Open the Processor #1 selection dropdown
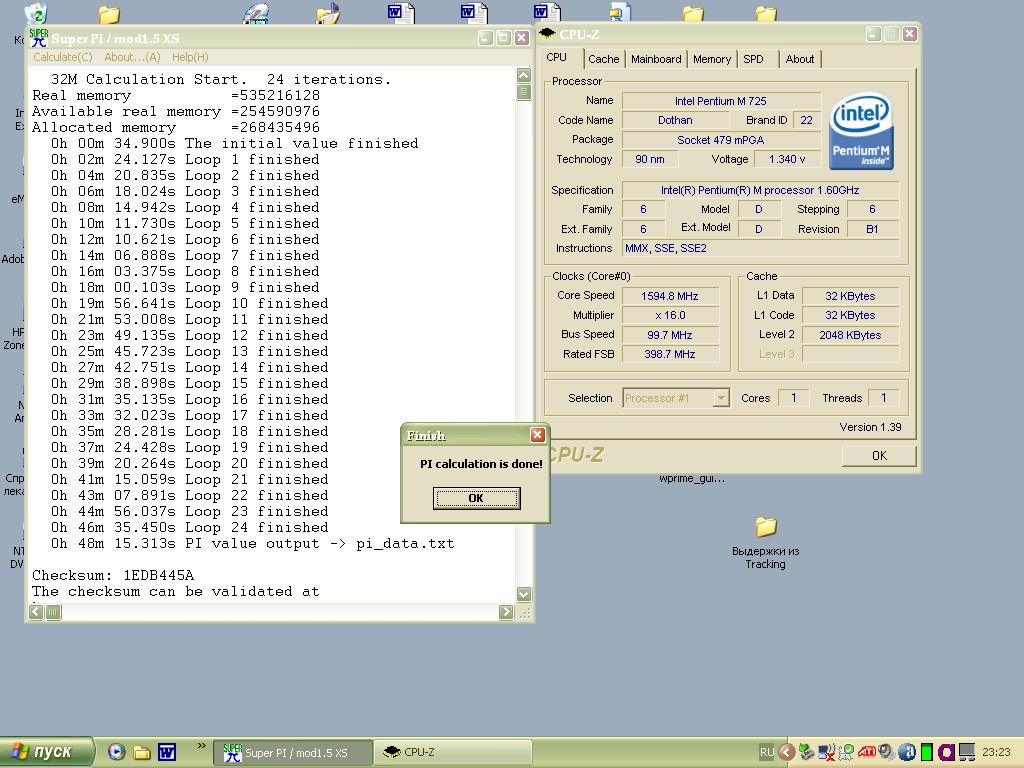Image resolution: width=1024 pixels, height=768 pixels. click(721, 398)
